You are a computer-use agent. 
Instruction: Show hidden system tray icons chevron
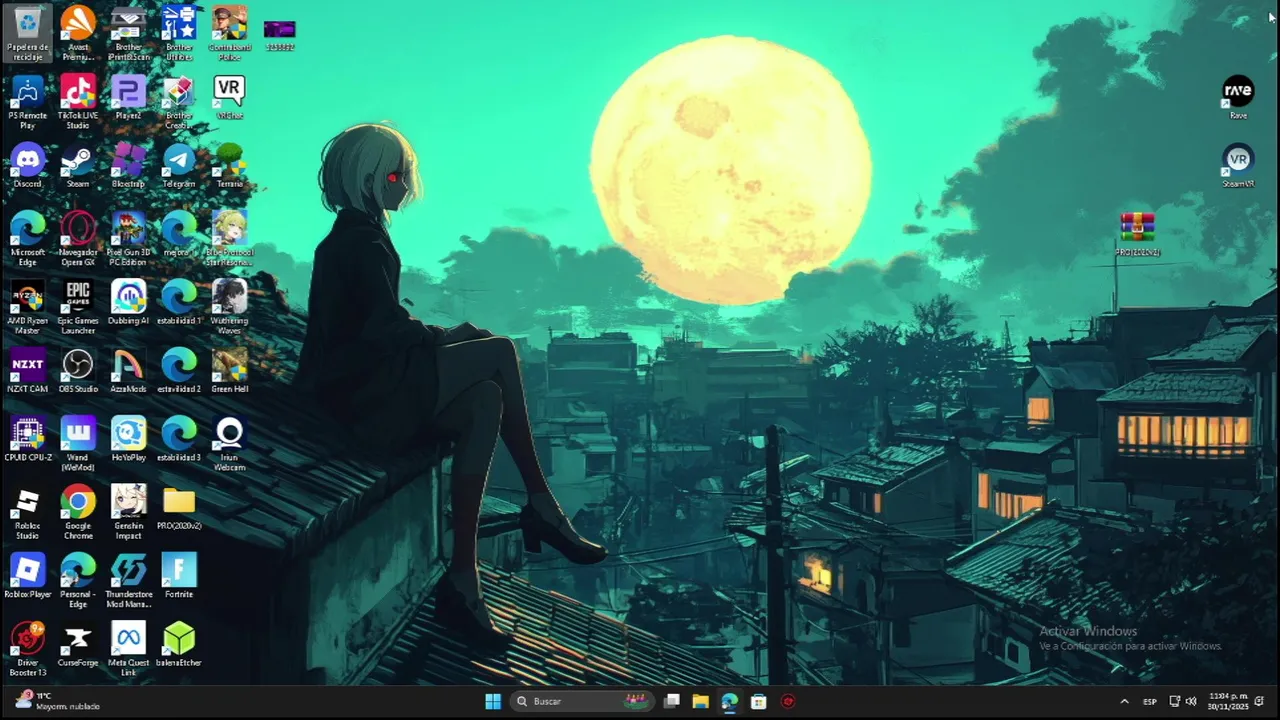point(1124,701)
